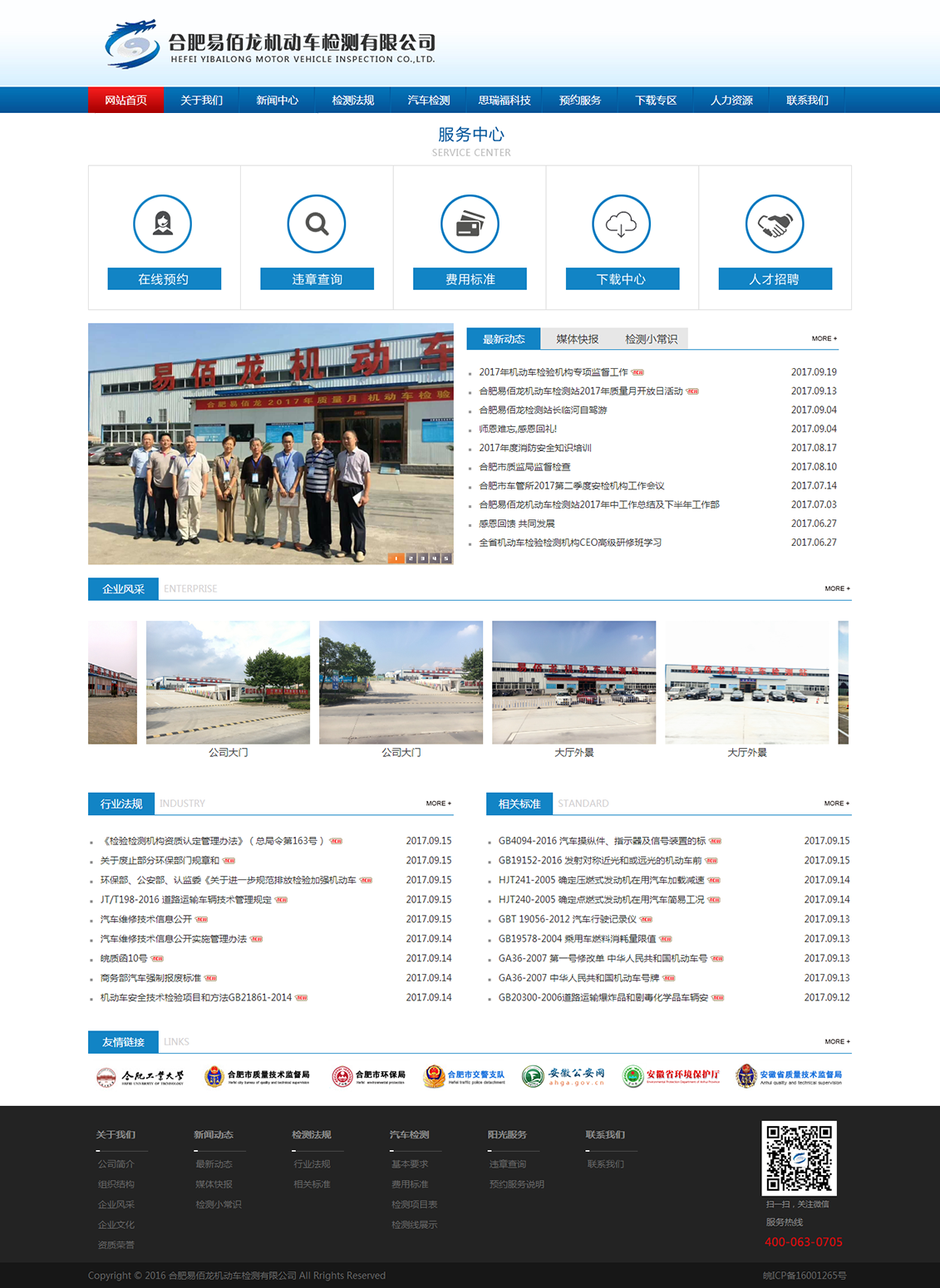Expand MORE in the 行业法规 section
The height and width of the screenshot is (1288, 940).
[x=438, y=804]
